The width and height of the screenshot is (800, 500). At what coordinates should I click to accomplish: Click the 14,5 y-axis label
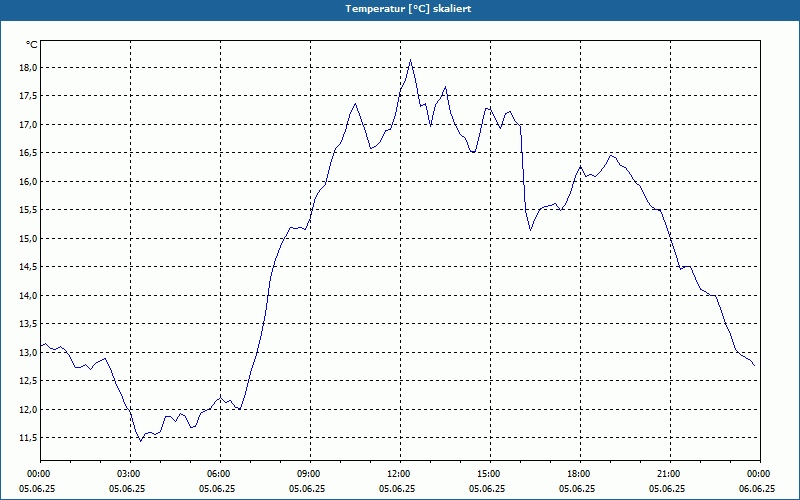tap(28, 267)
